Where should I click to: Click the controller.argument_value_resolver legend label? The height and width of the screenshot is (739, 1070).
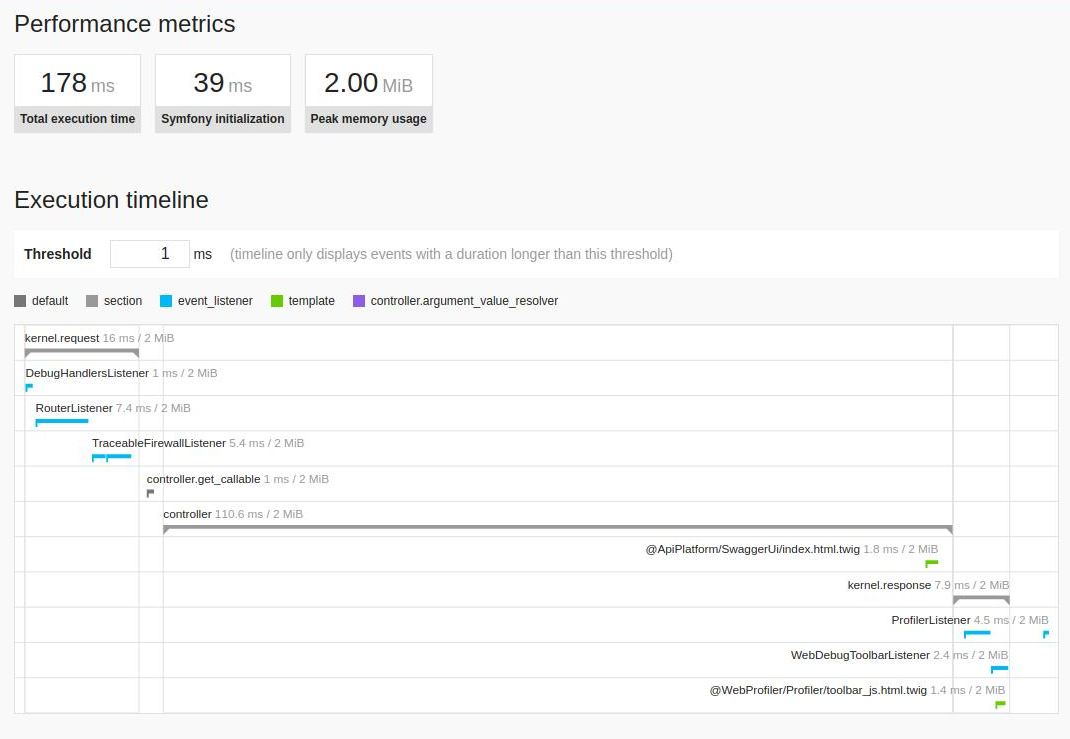click(x=464, y=301)
